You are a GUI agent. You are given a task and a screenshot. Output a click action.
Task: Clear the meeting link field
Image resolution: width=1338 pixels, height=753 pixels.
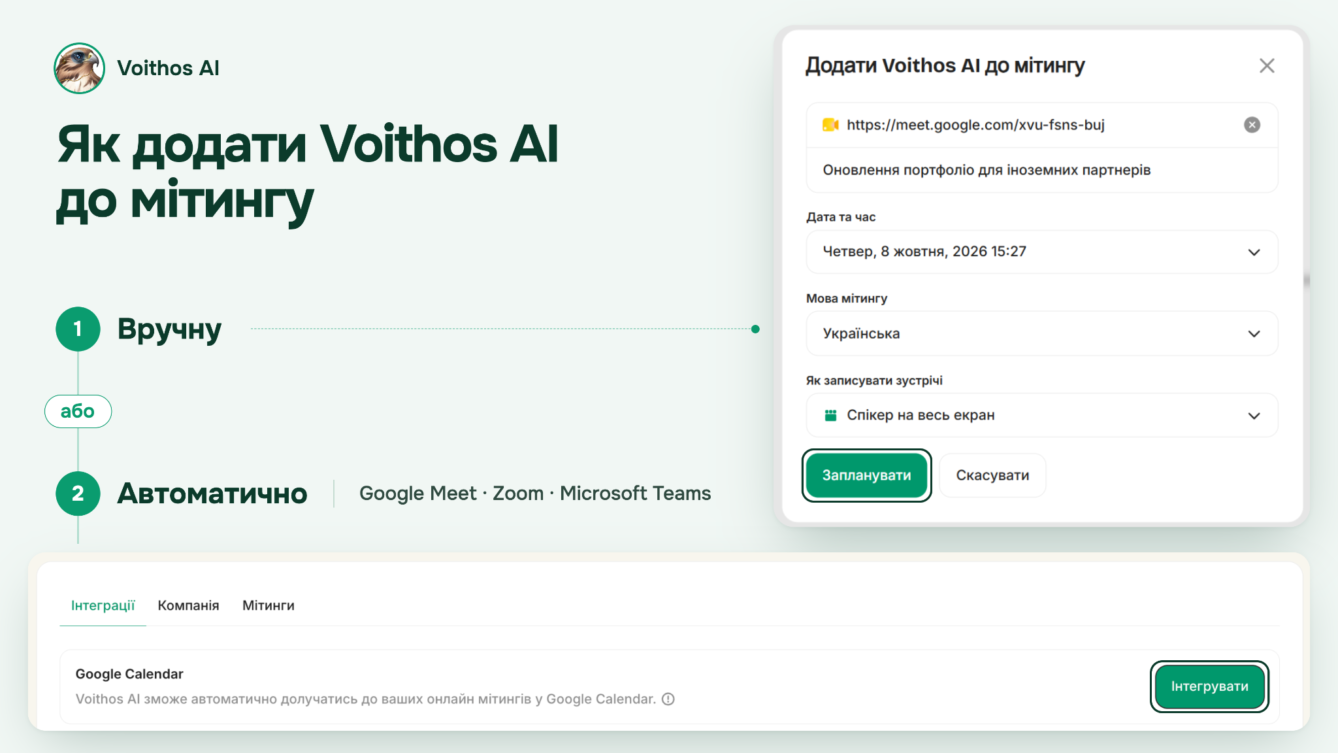(x=1252, y=125)
